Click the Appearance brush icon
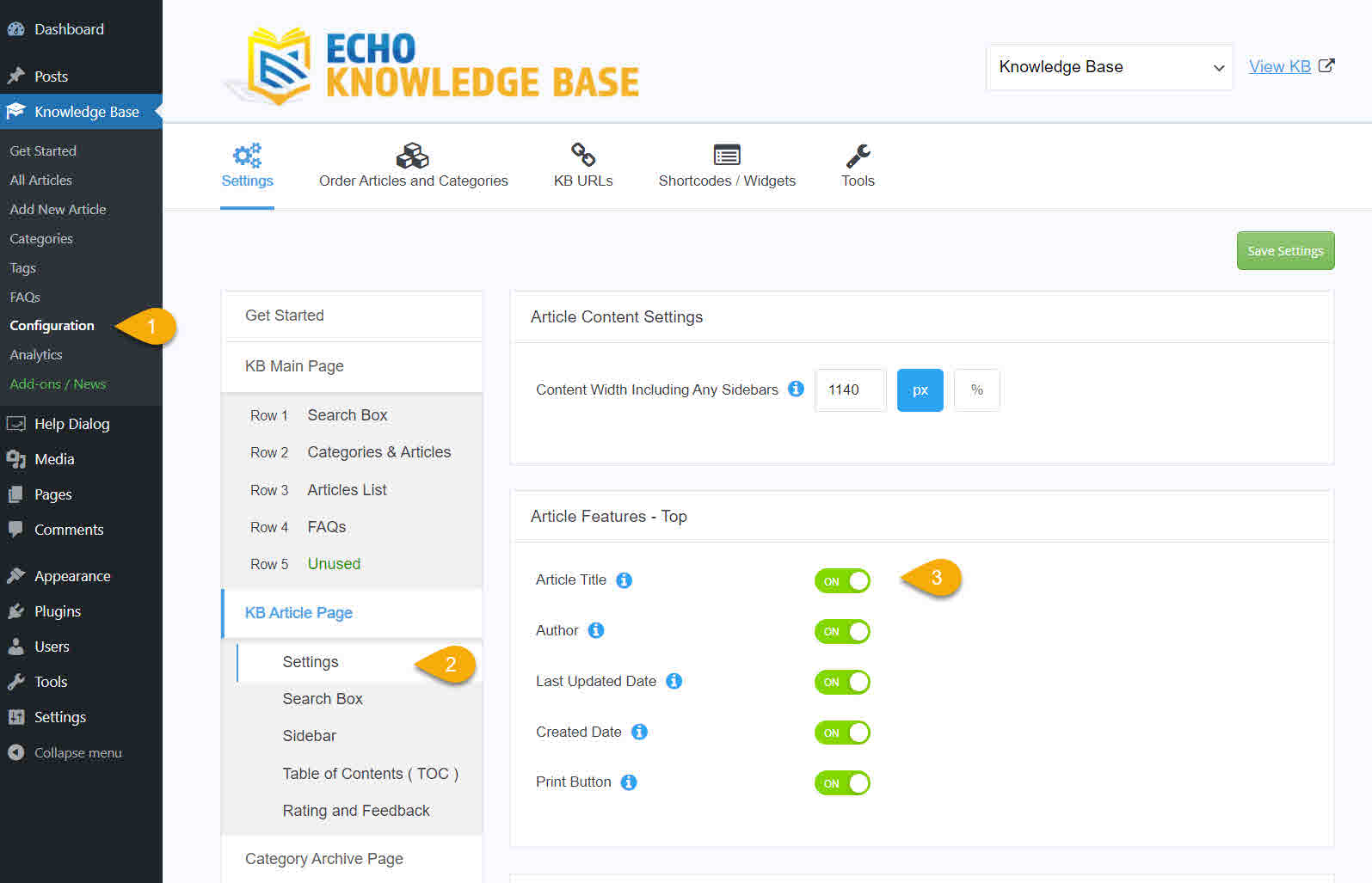The height and width of the screenshot is (883, 1372). point(15,575)
